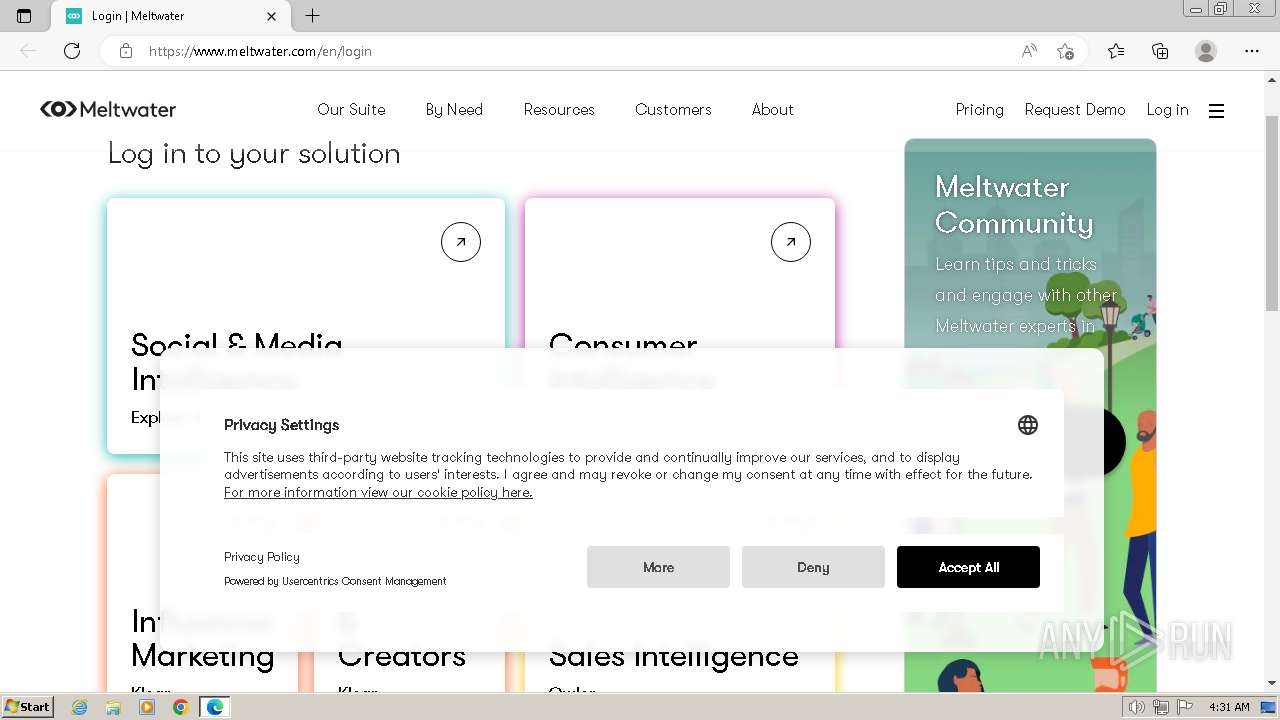Launch Chrome from taskbar
Image resolution: width=1280 pixels, height=720 pixels.
pyautogui.click(x=180, y=707)
